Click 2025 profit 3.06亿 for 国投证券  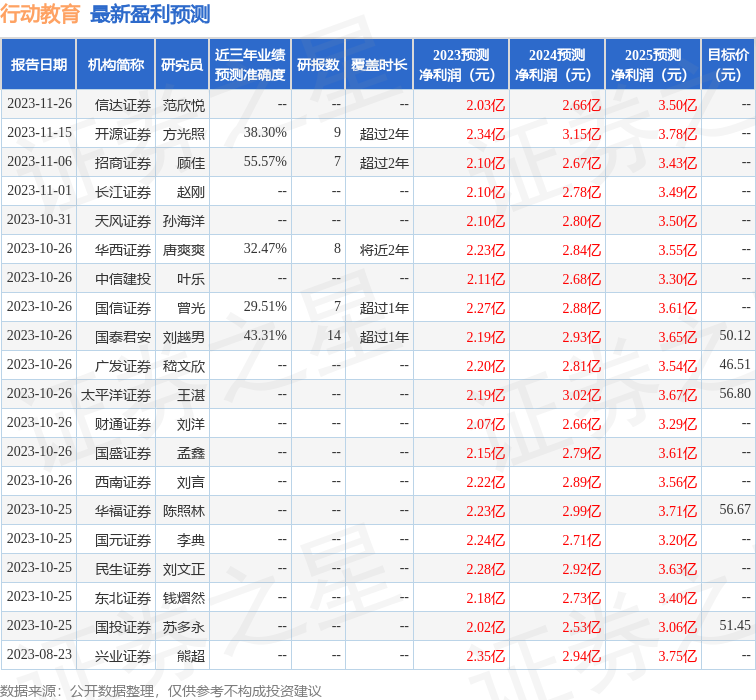[x=677, y=627]
